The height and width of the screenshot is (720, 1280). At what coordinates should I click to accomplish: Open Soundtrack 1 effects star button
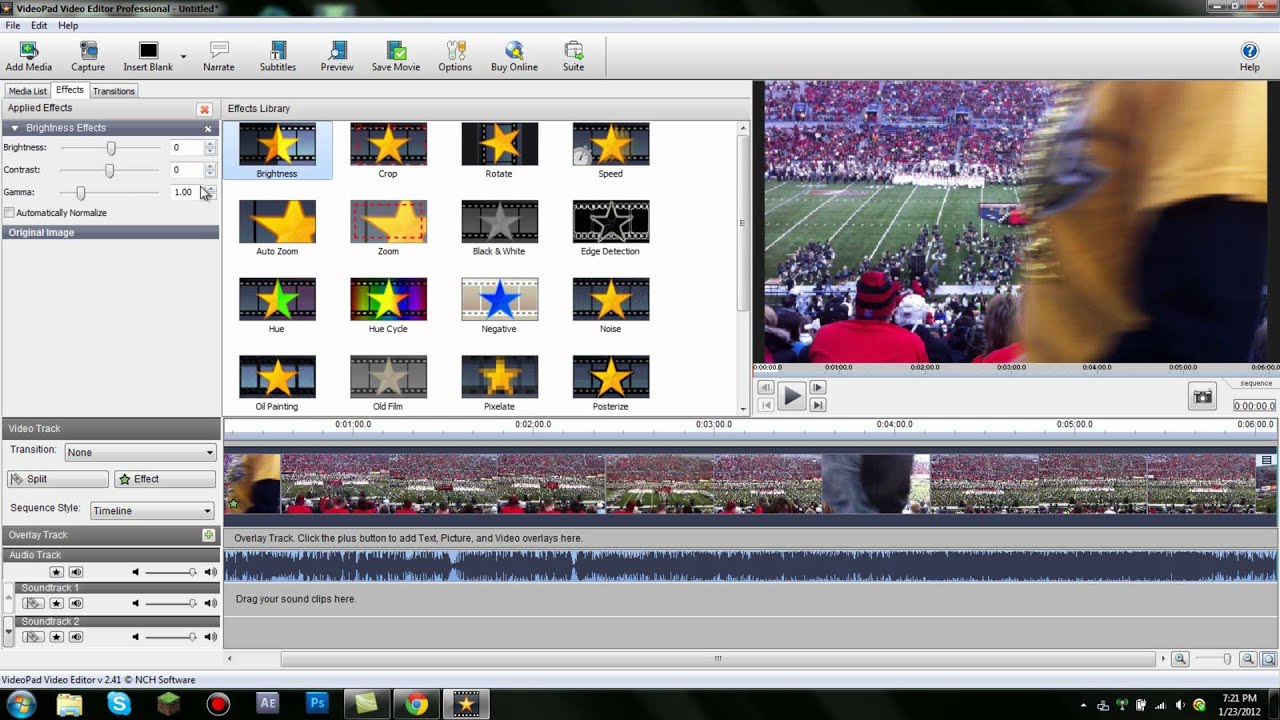point(57,603)
